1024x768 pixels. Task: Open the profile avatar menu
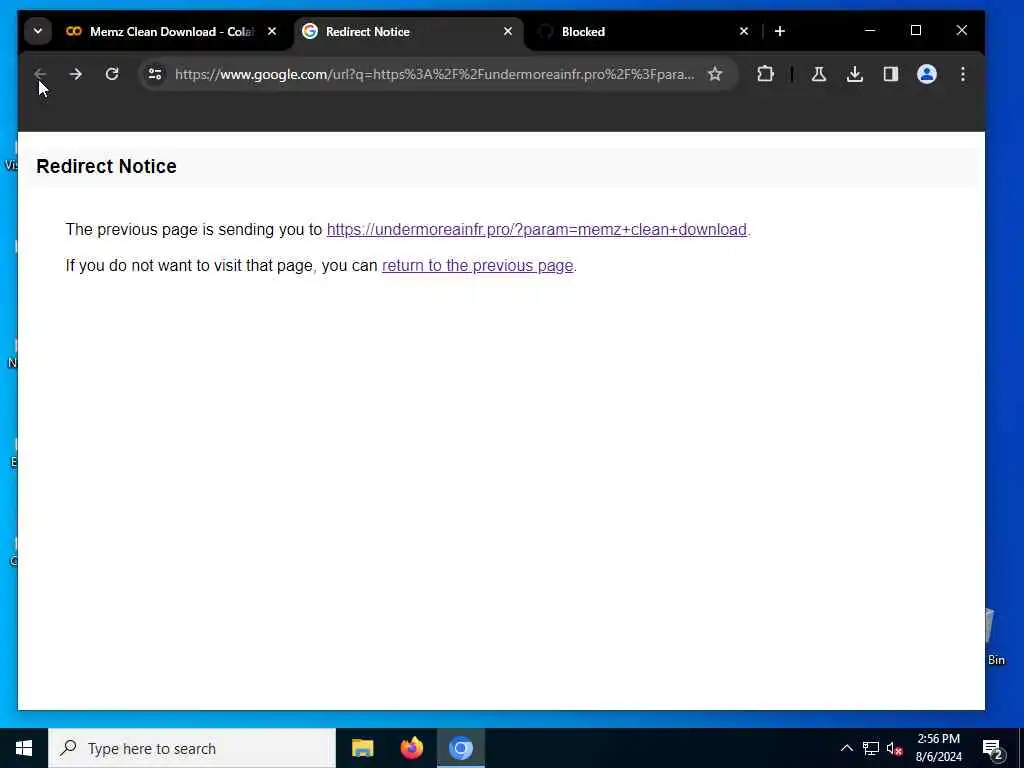[927, 74]
